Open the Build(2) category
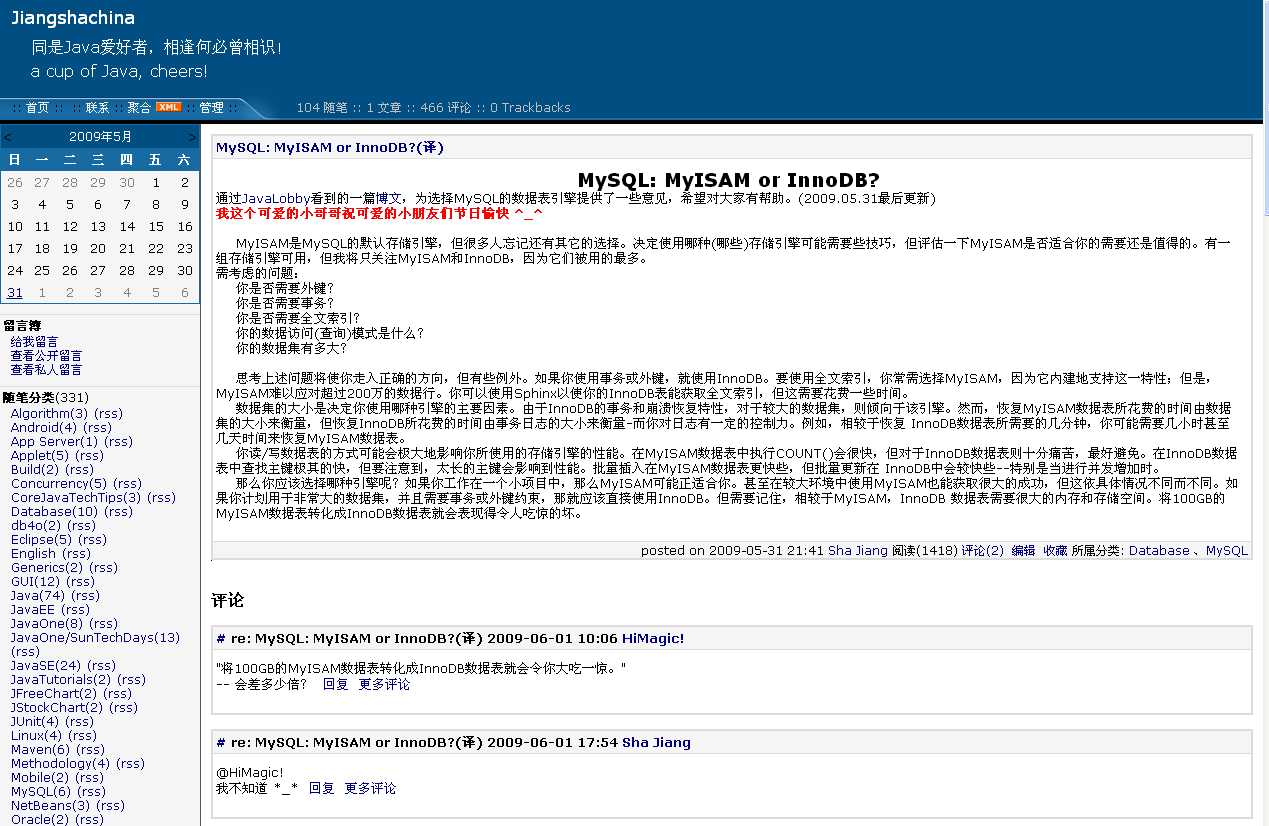Screen dimensions: 1269x826 tap(37, 469)
